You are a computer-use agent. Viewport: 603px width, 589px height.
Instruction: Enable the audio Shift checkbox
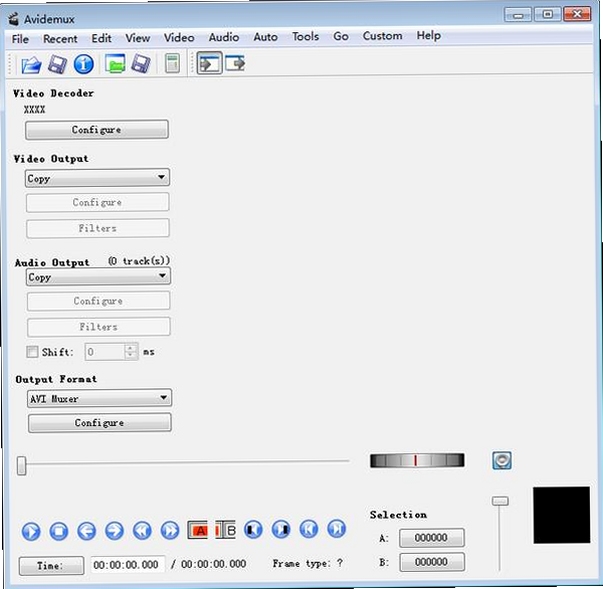[32, 351]
